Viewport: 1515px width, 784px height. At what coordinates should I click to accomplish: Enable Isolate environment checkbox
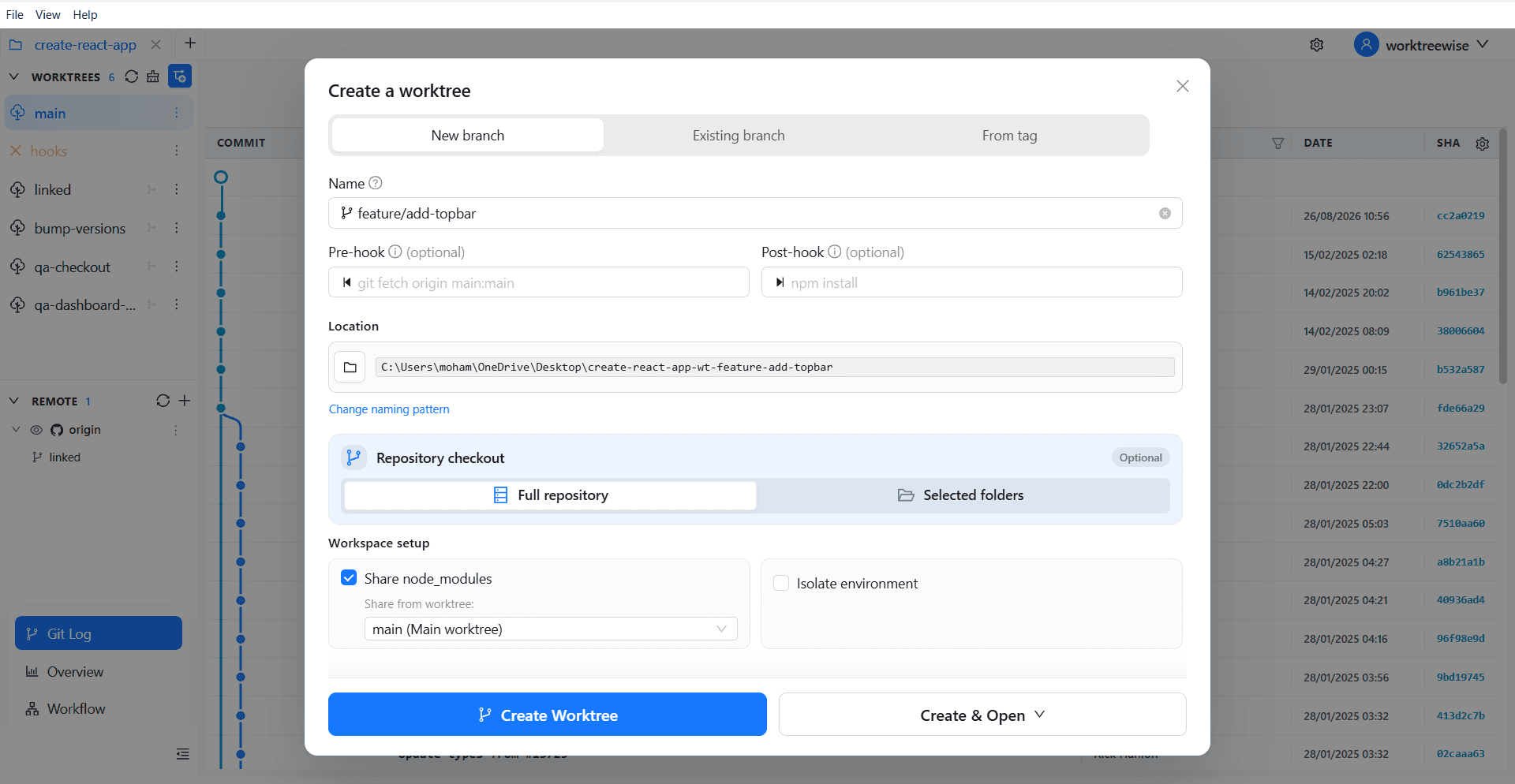click(781, 583)
